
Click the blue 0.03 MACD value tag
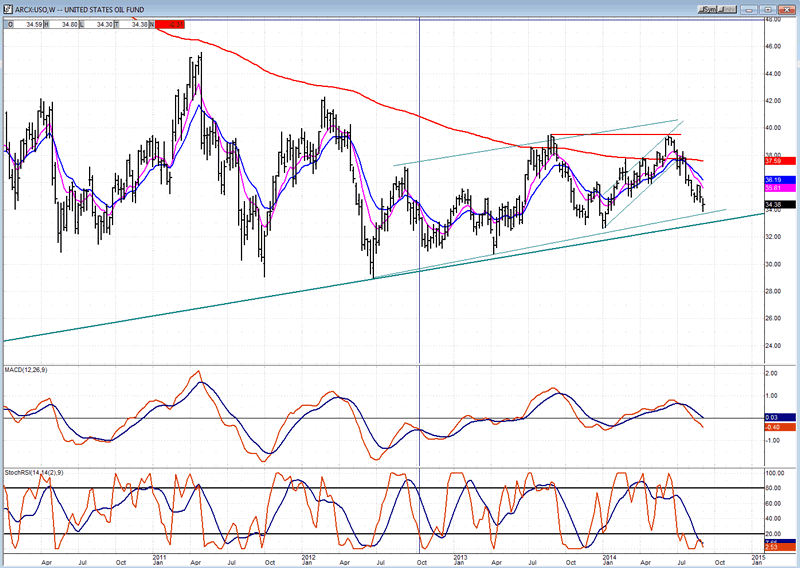pyautogui.click(x=776, y=417)
